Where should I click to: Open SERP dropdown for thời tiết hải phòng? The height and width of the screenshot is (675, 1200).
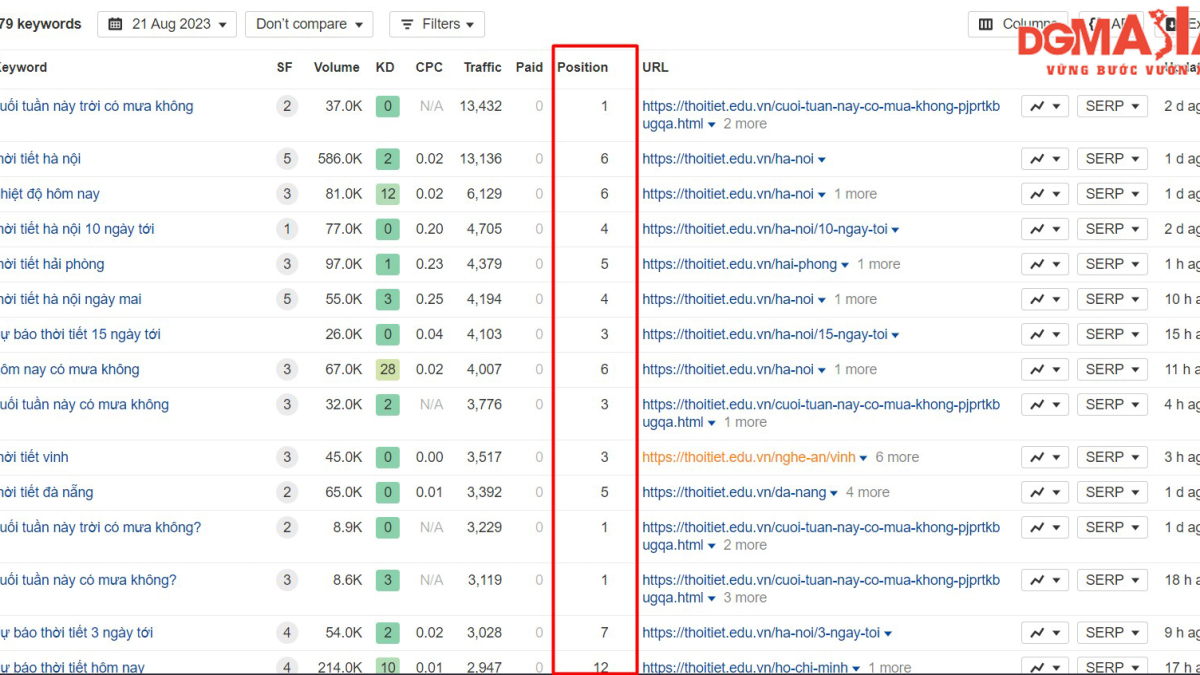[1112, 264]
